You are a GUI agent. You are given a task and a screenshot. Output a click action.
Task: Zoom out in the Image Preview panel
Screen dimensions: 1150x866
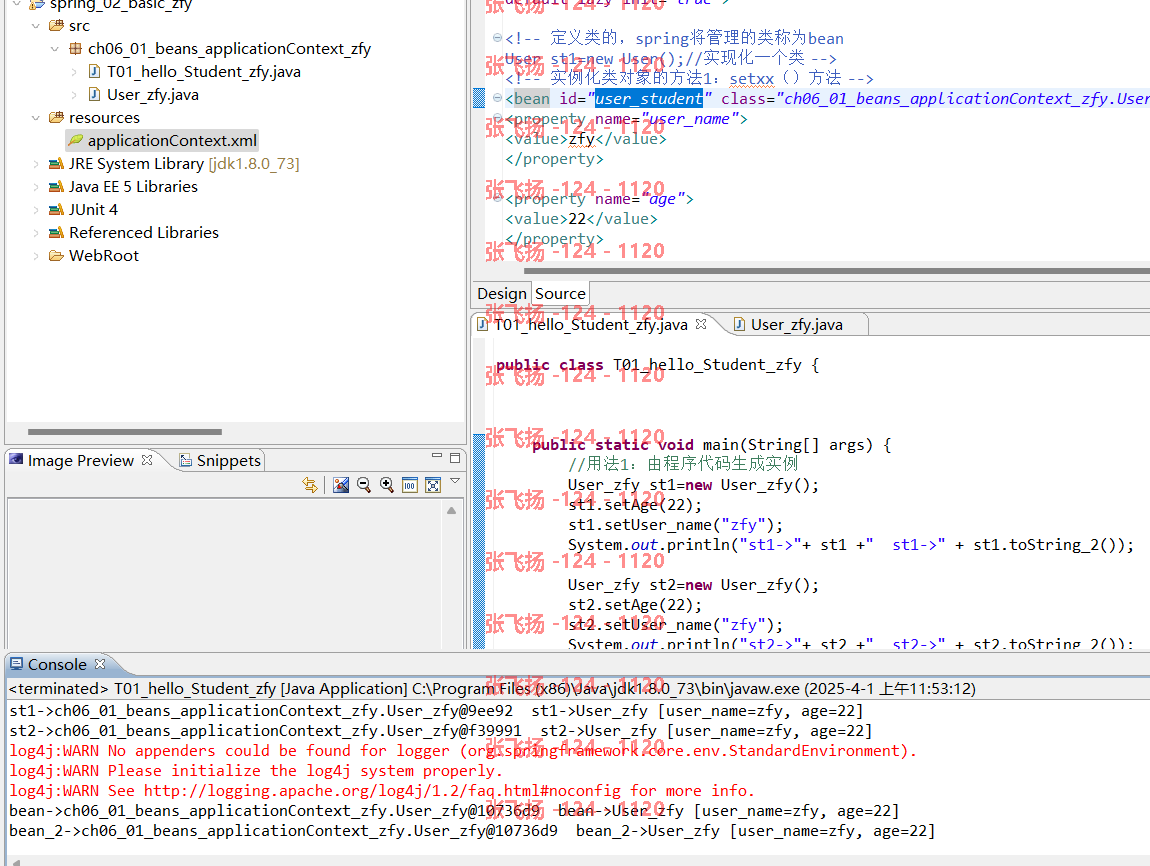pyautogui.click(x=364, y=485)
